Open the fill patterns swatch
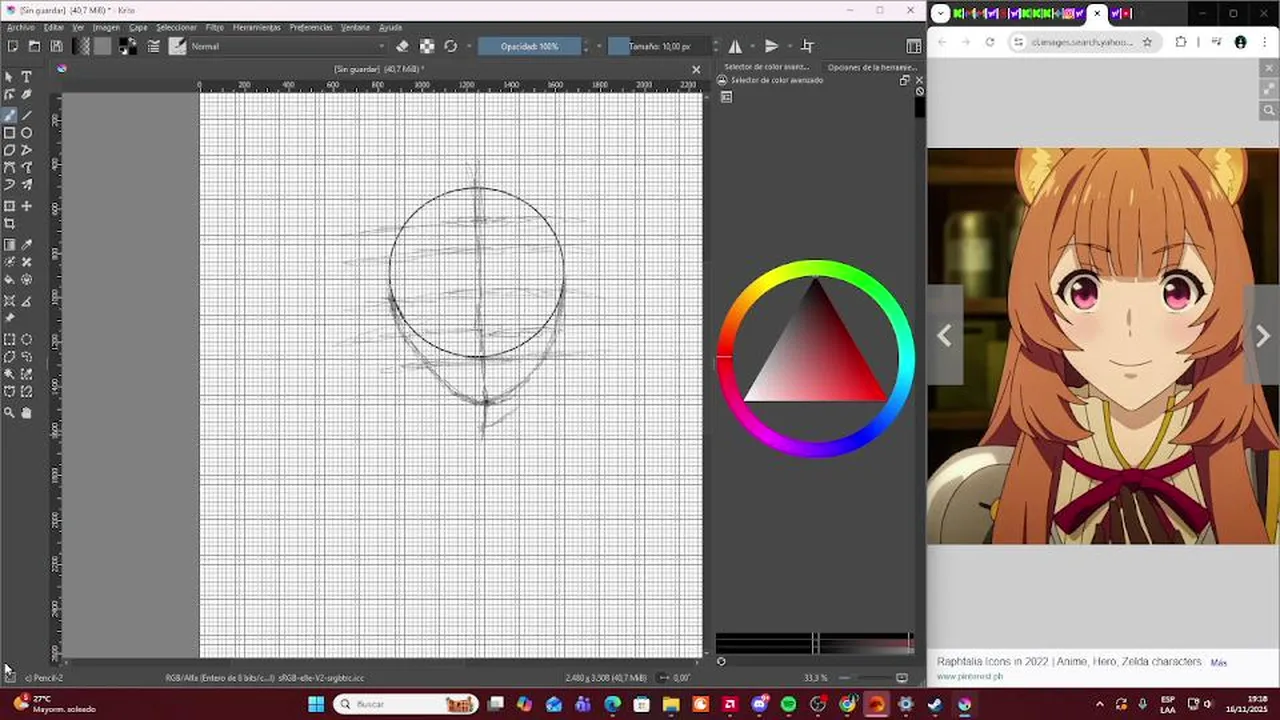 [102, 46]
